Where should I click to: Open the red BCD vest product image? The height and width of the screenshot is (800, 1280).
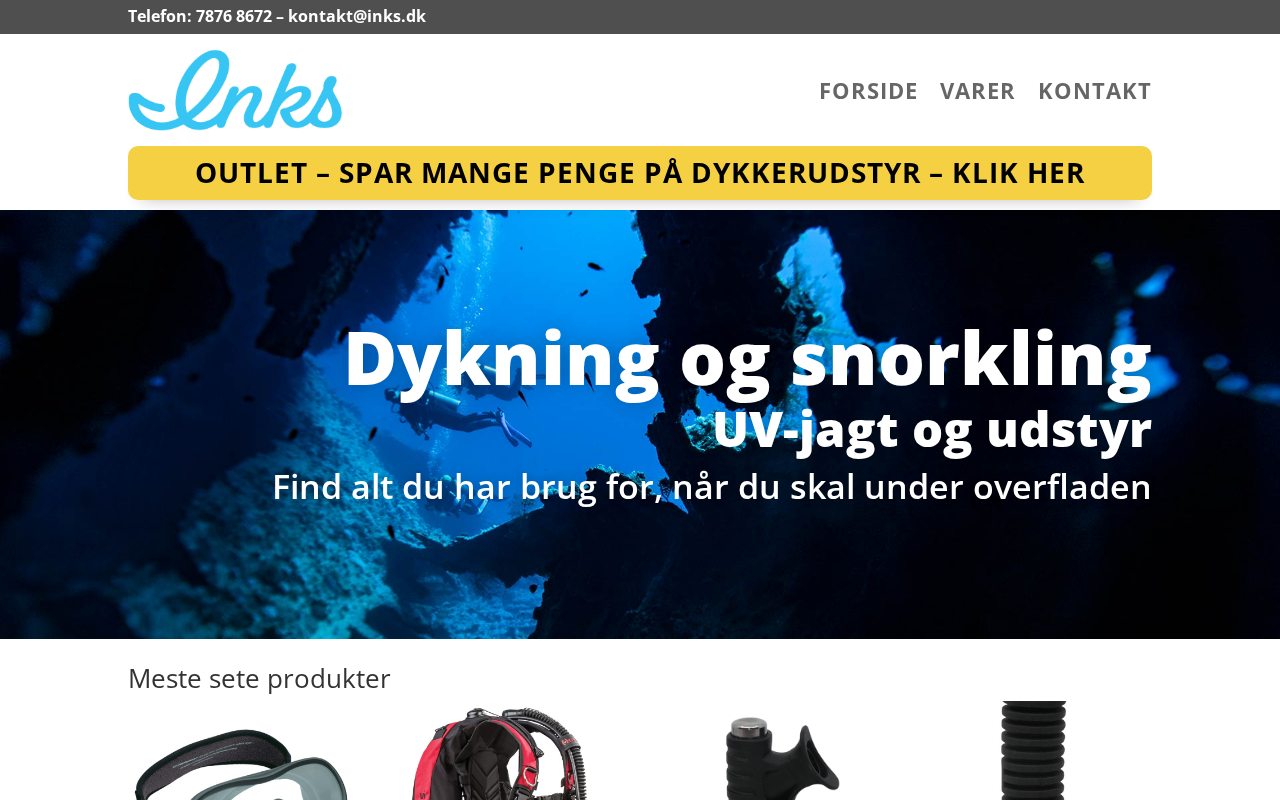pos(499,752)
